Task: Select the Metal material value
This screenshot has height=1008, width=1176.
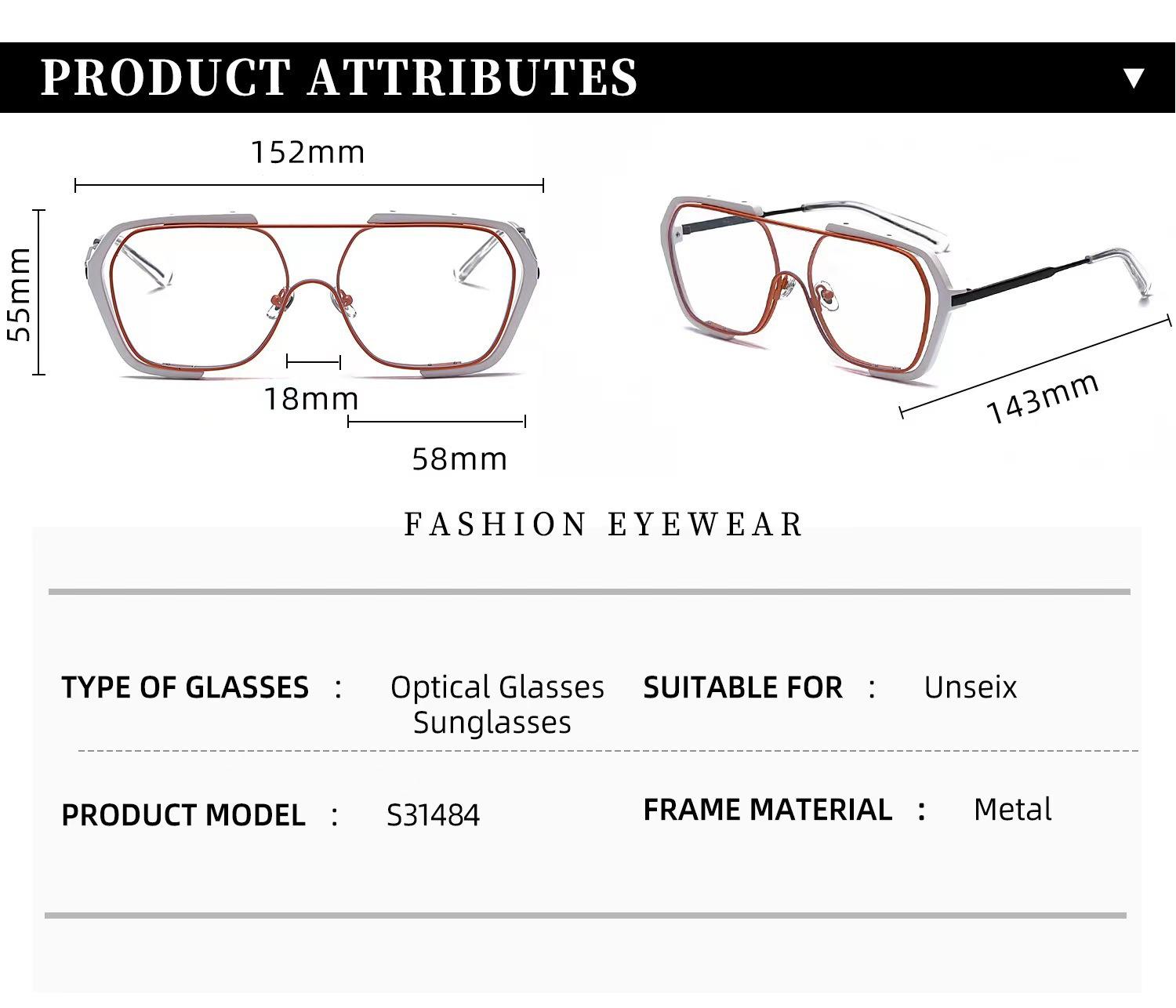Action: point(1012,810)
